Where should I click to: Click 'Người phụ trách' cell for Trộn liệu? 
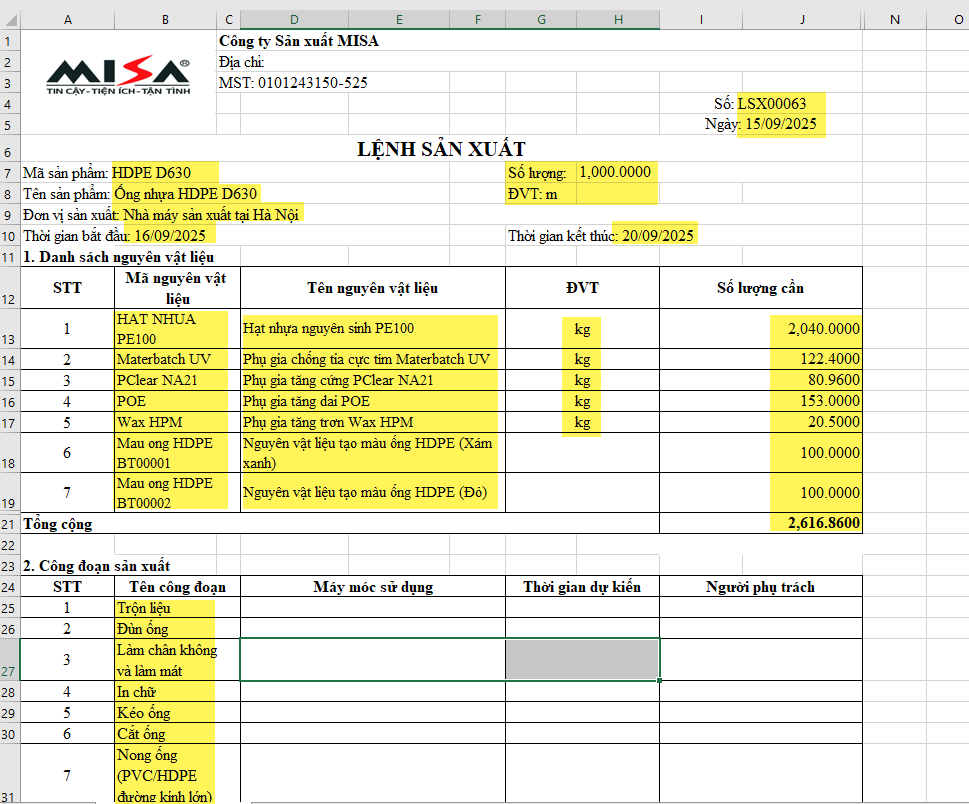pyautogui.click(x=761, y=607)
